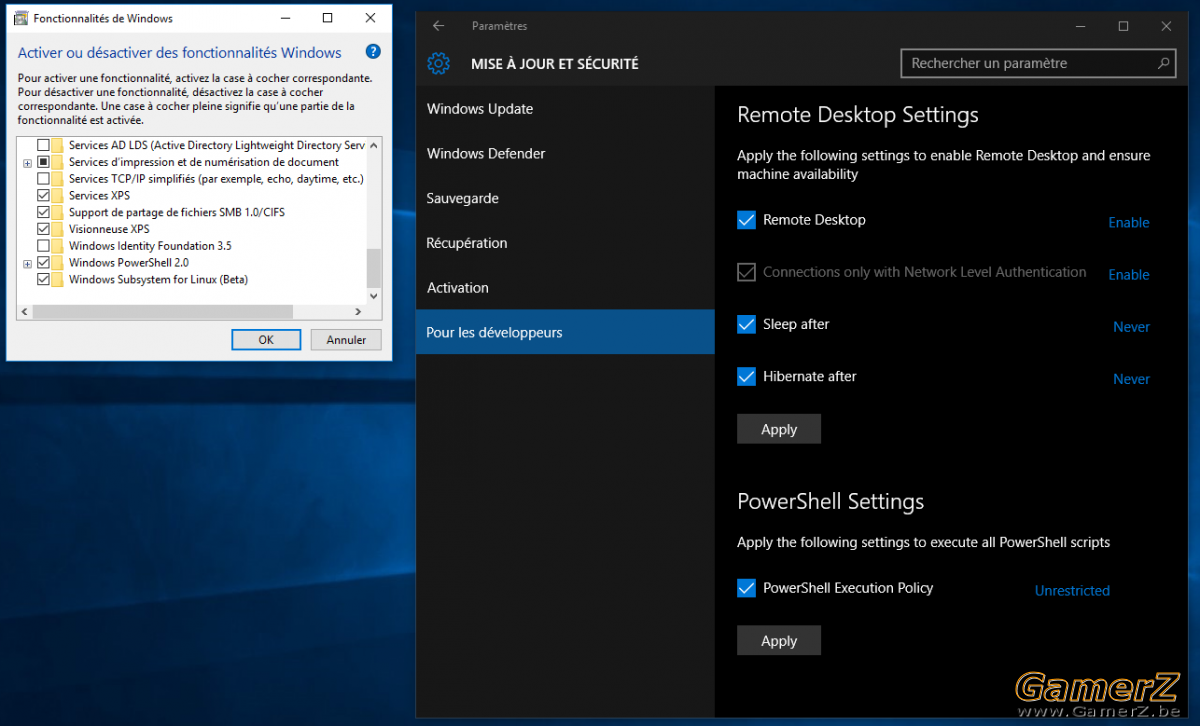Click the Never link for Sleep after

click(x=1132, y=327)
